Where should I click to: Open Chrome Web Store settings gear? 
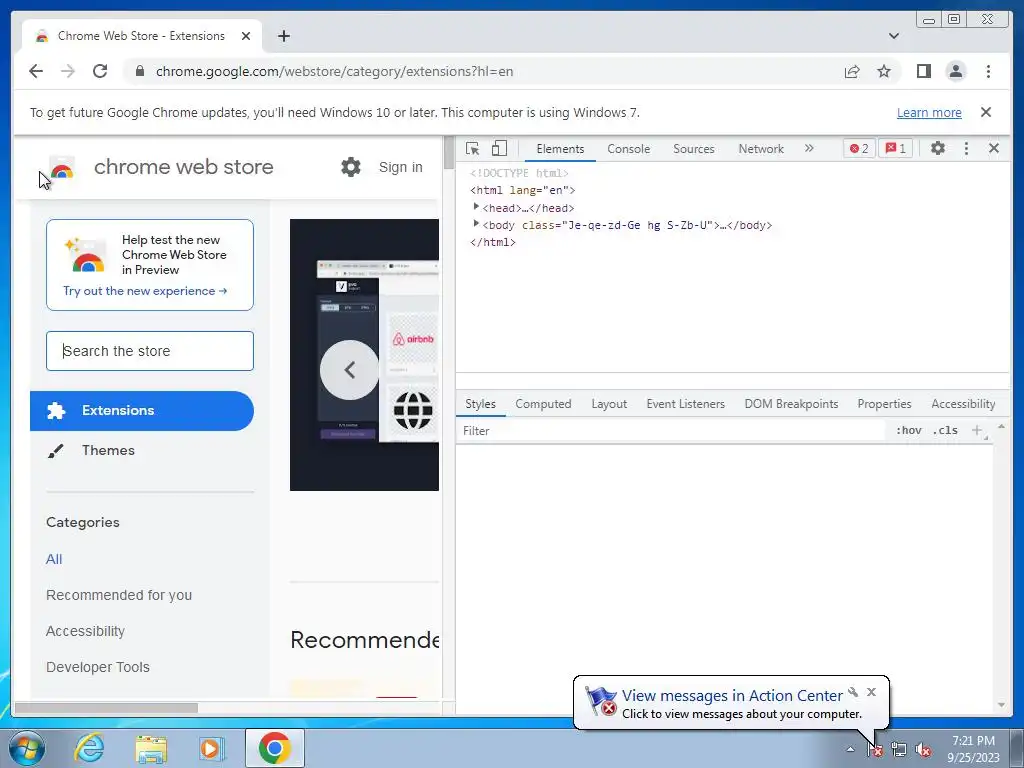point(351,167)
